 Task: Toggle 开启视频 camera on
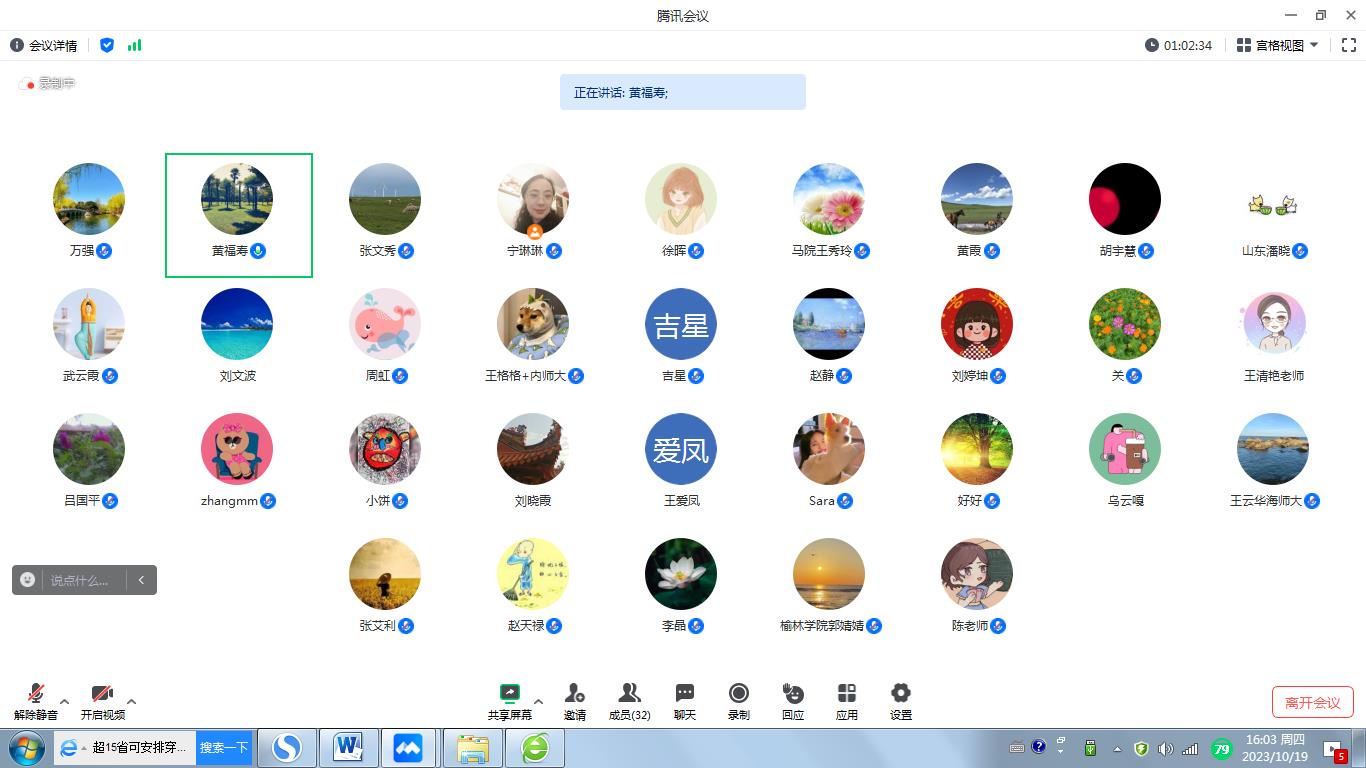coord(102,694)
